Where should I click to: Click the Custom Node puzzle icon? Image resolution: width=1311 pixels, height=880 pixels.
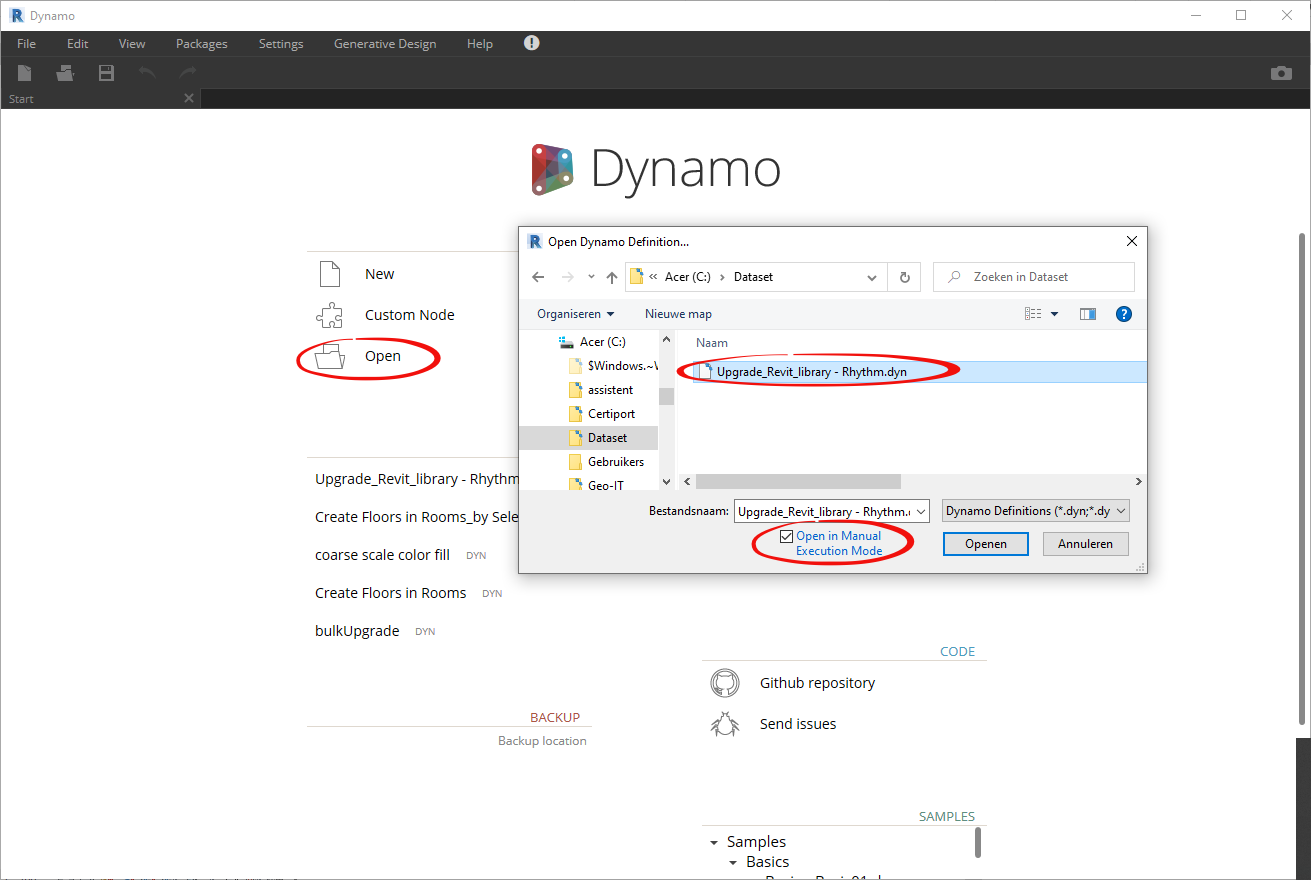330,315
